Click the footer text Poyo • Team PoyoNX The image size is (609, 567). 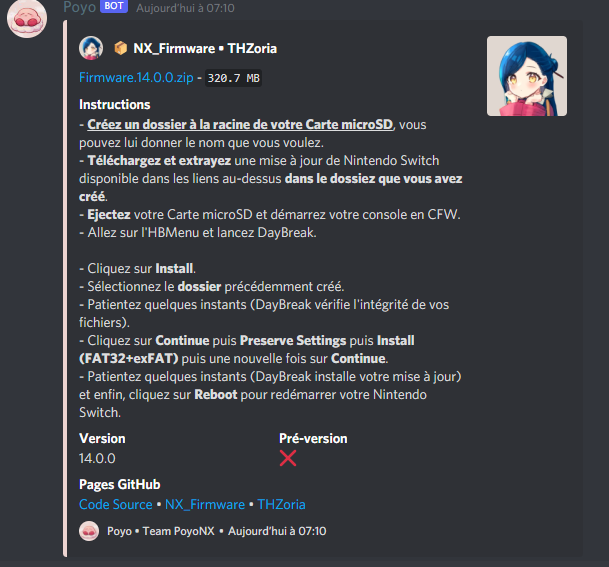tap(161, 531)
